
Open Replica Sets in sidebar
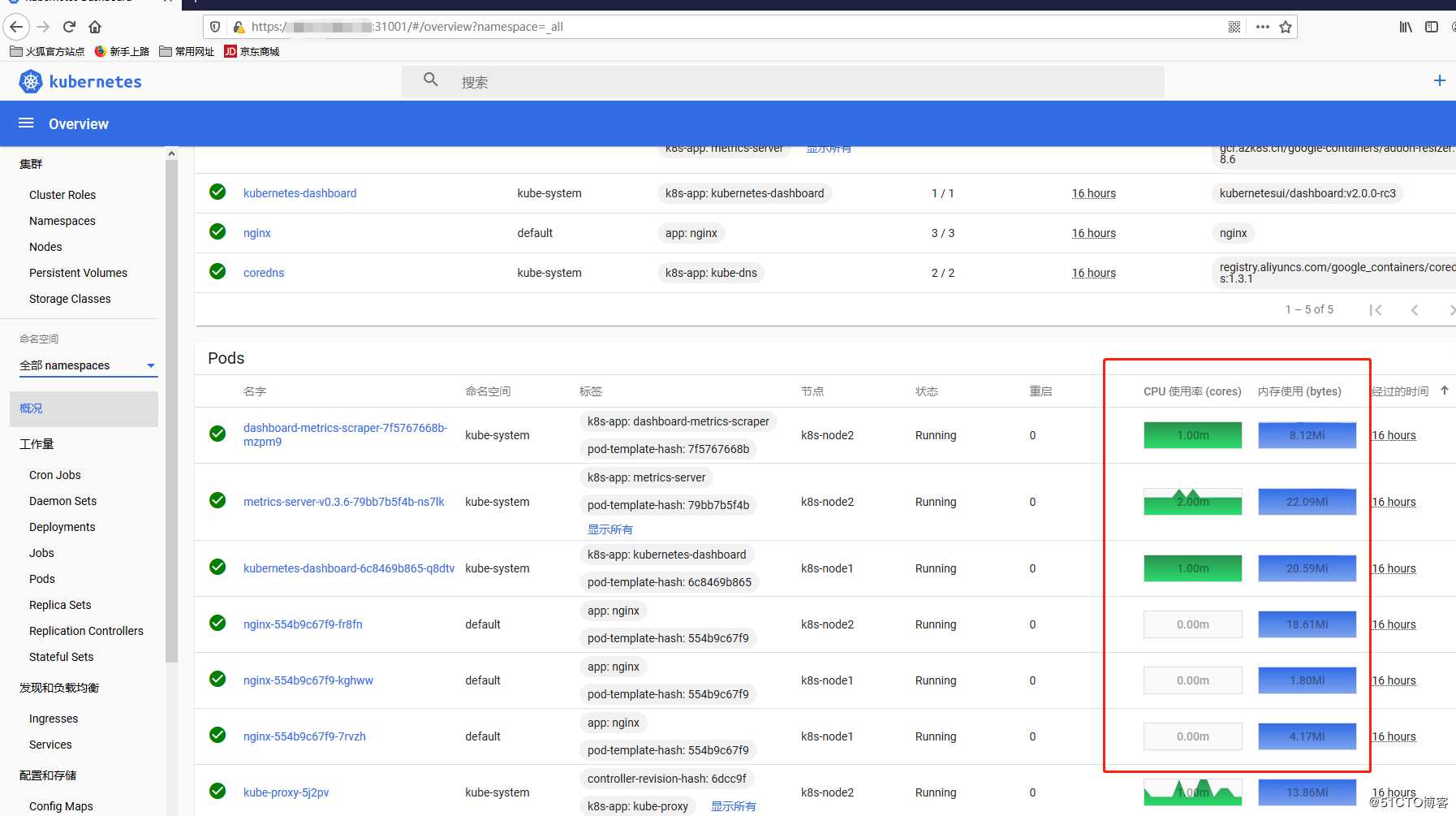[x=60, y=605]
